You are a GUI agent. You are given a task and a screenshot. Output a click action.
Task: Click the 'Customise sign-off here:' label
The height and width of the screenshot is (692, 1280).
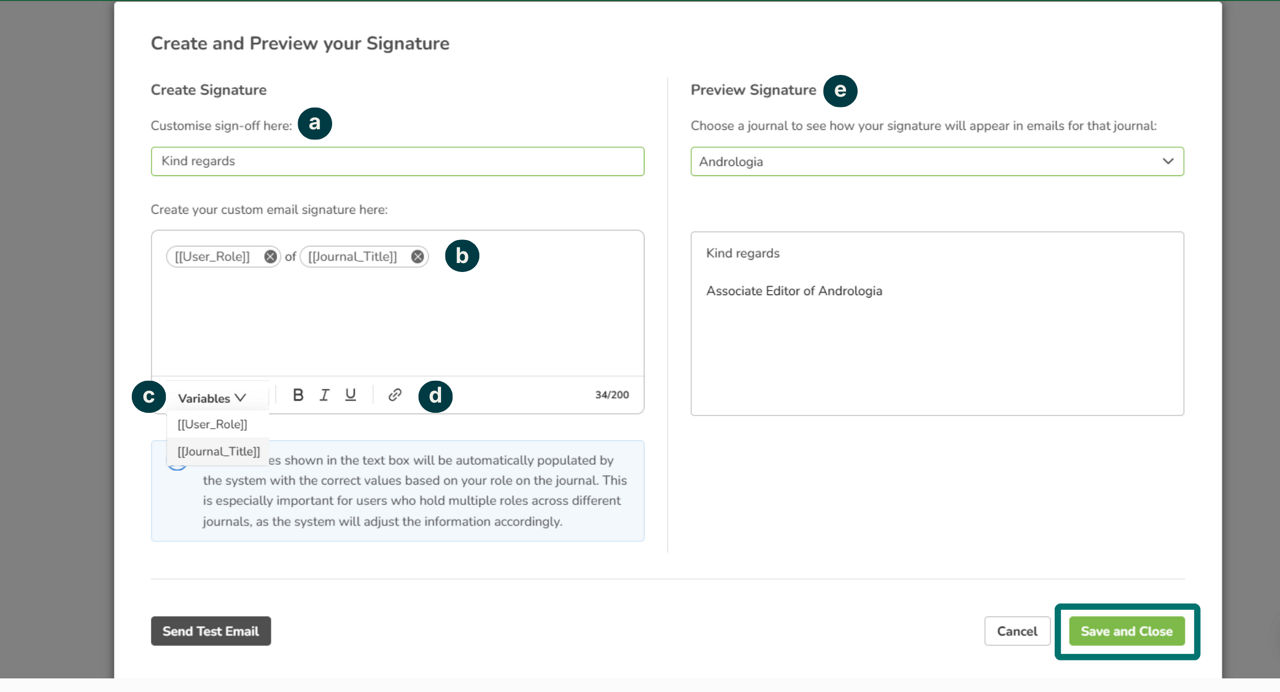(x=221, y=125)
